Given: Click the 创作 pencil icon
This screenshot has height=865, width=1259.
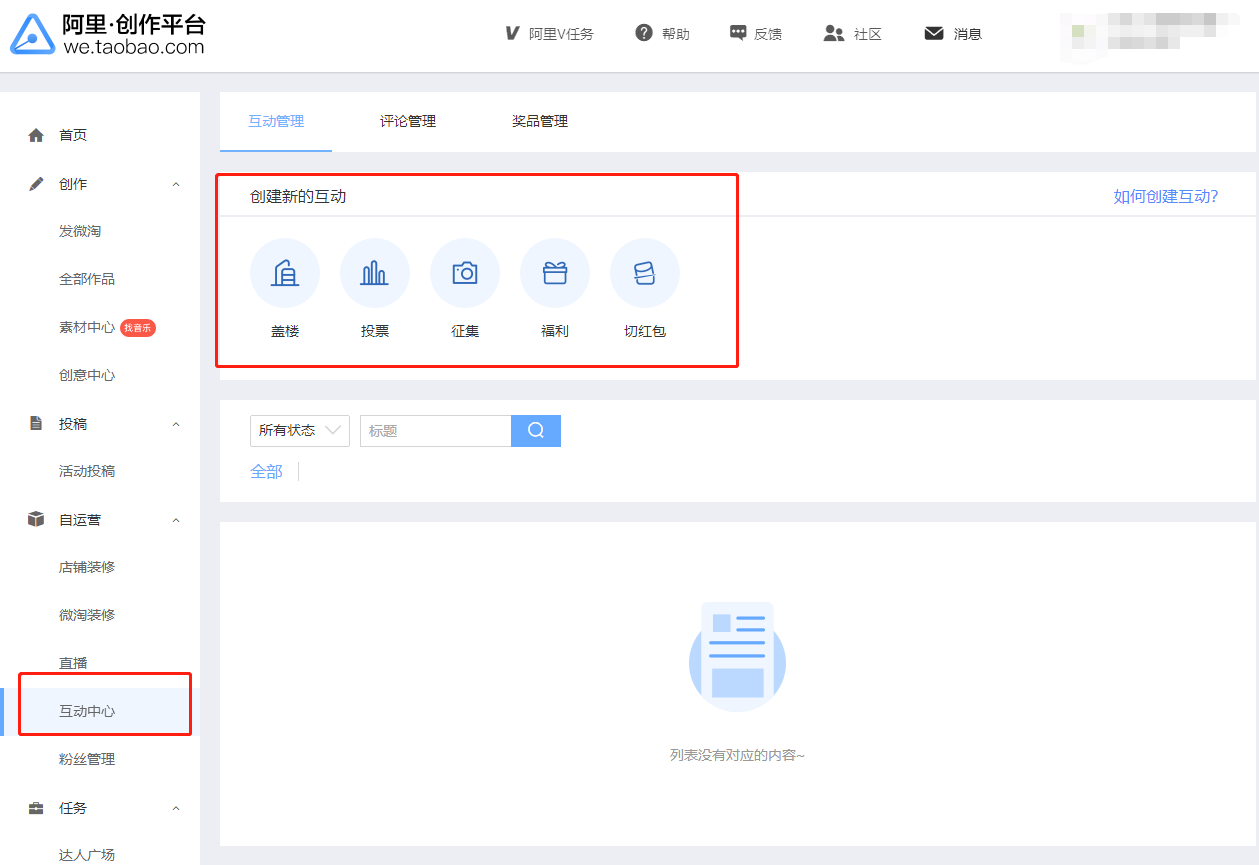Looking at the screenshot, I should (36, 184).
